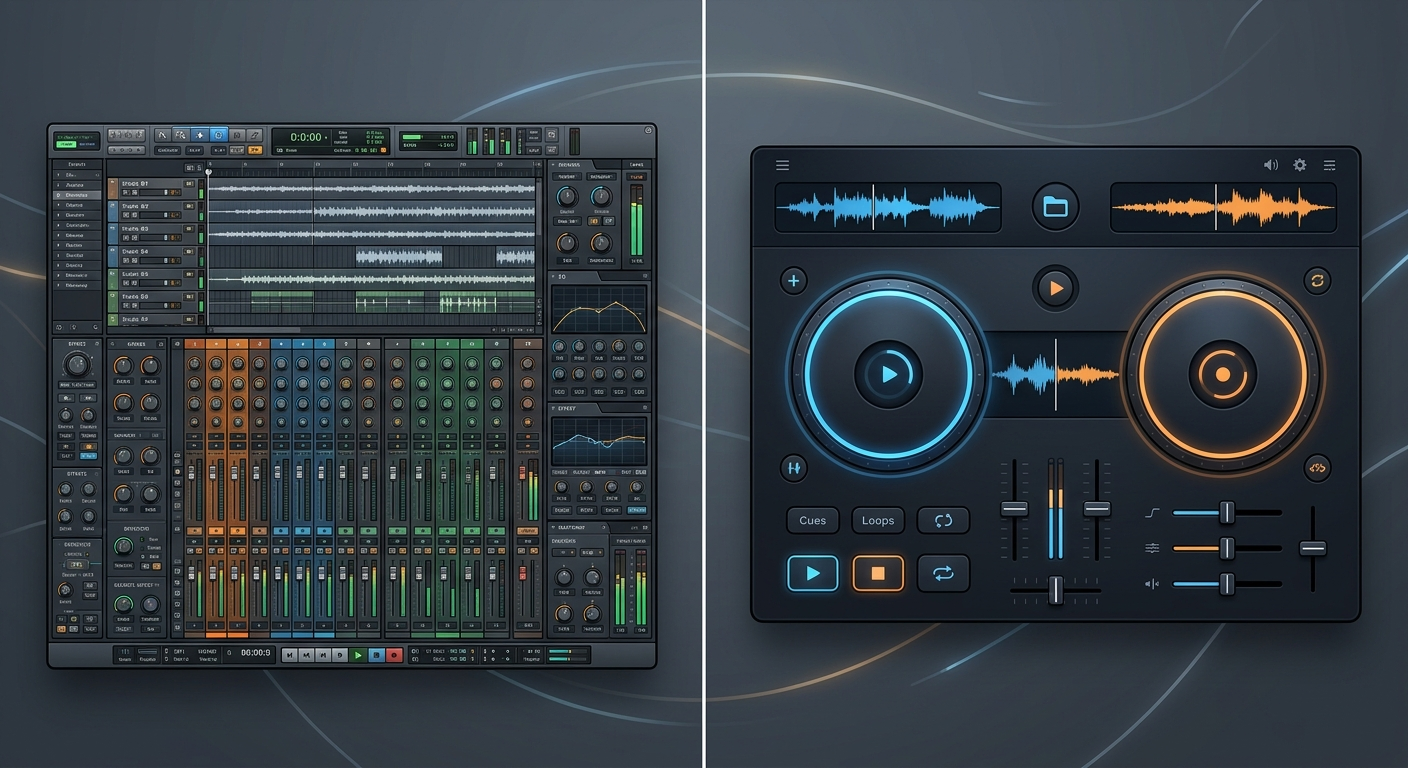Click the sync icon above the orange deck
This screenshot has width=1408, height=768.
point(1317,281)
